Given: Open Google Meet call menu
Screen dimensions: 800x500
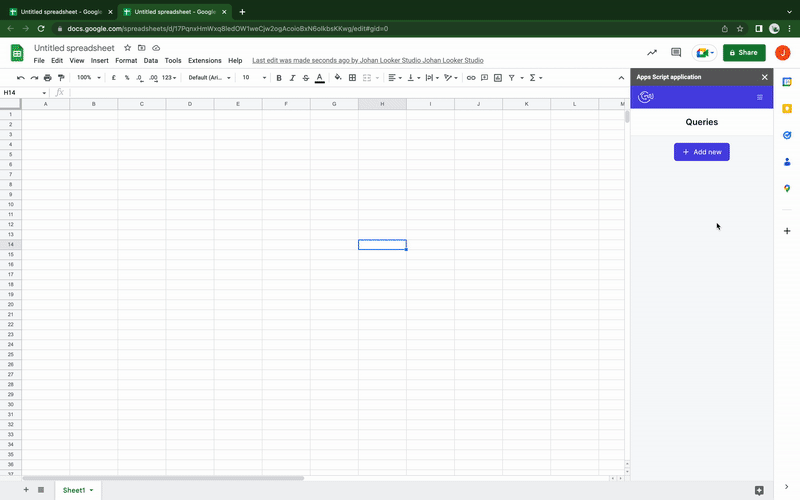Looking at the screenshot, I should coord(705,53).
